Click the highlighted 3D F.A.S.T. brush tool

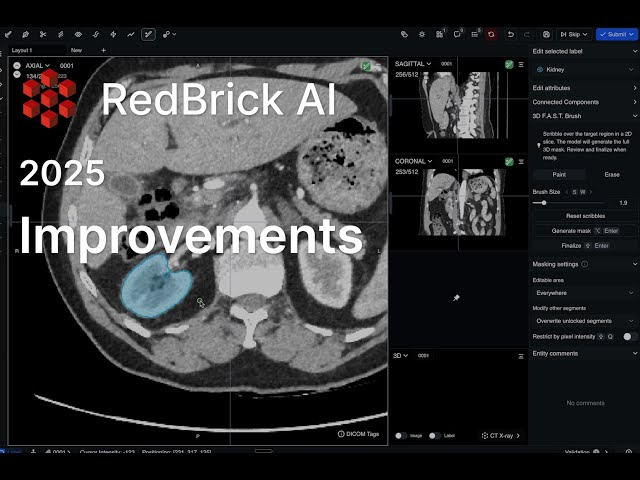148,35
